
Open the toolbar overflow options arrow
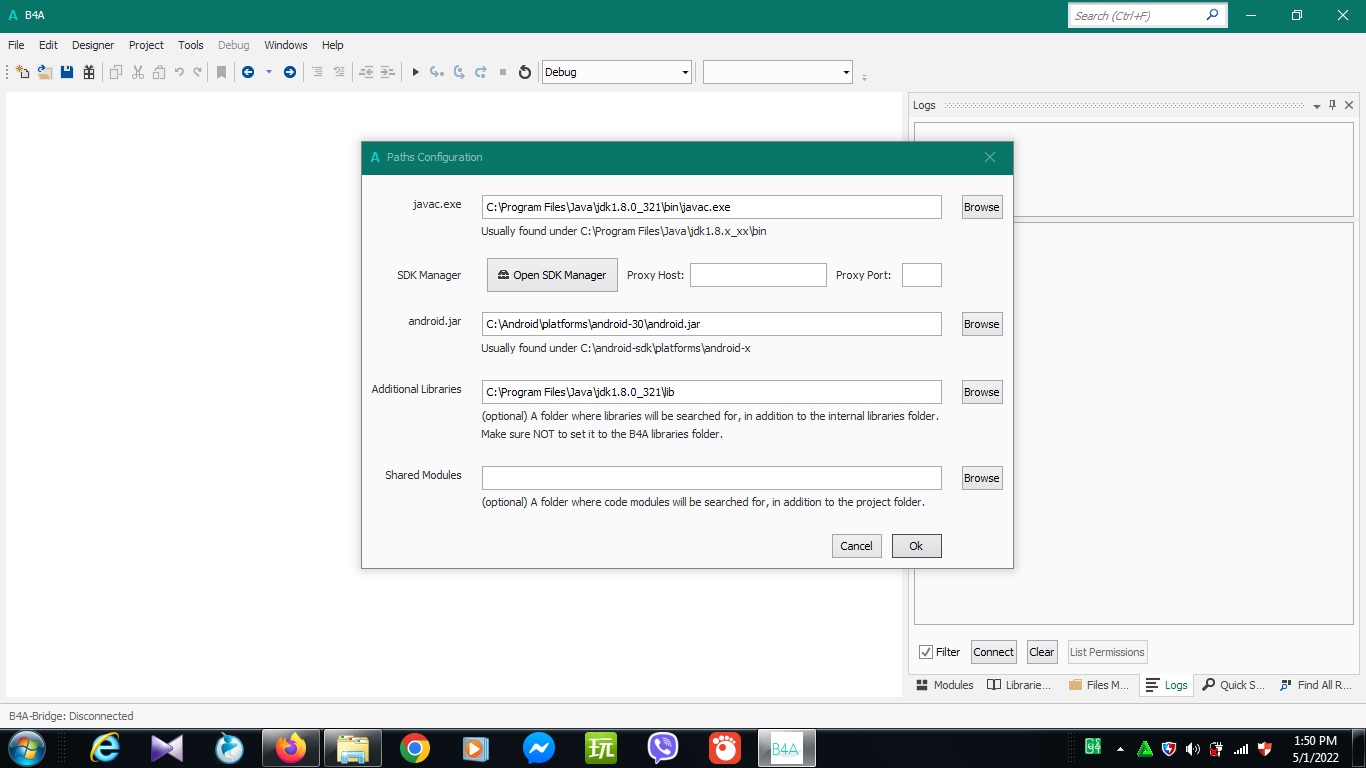click(864, 76)
